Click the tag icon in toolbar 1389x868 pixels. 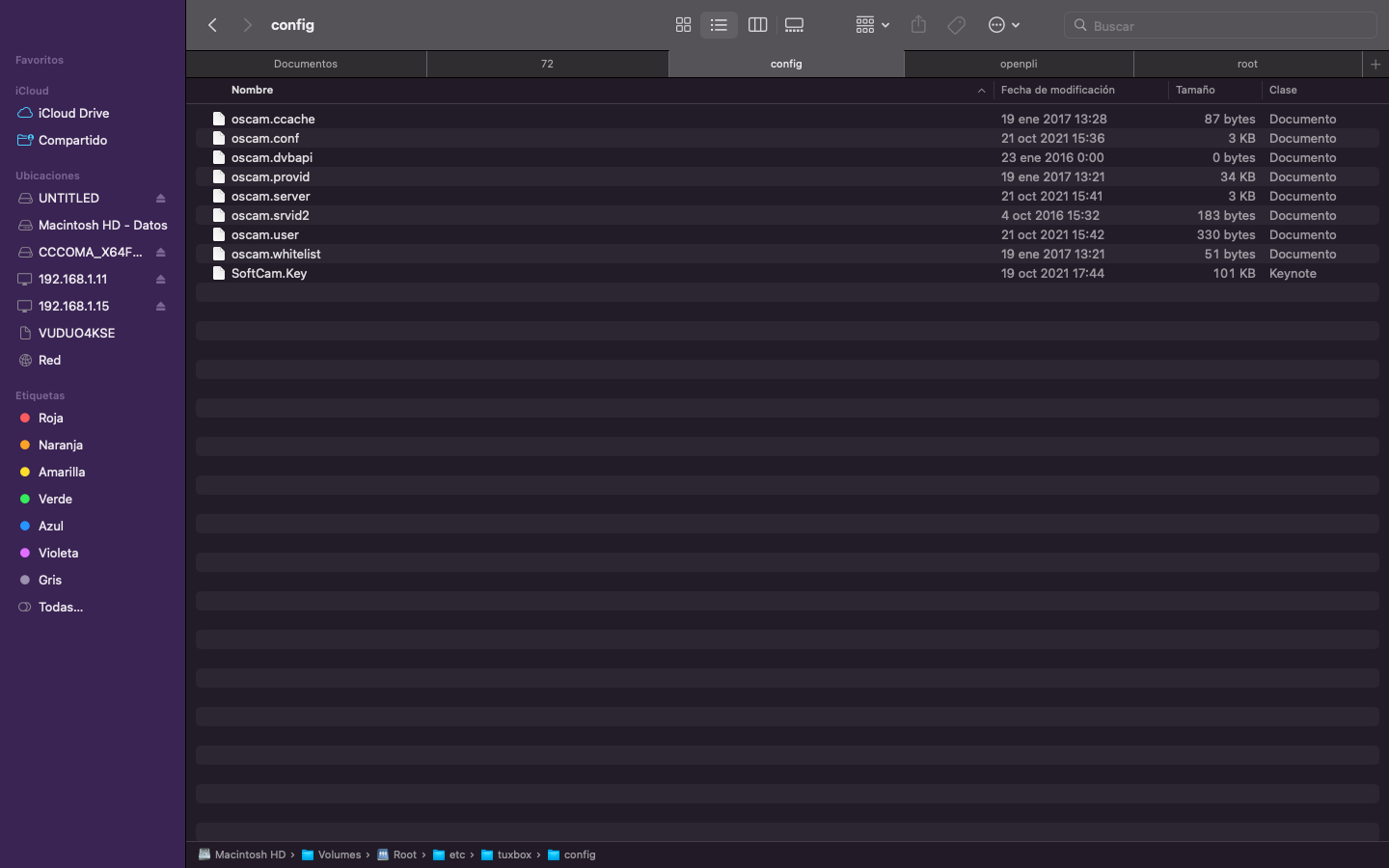pos(956,25)
